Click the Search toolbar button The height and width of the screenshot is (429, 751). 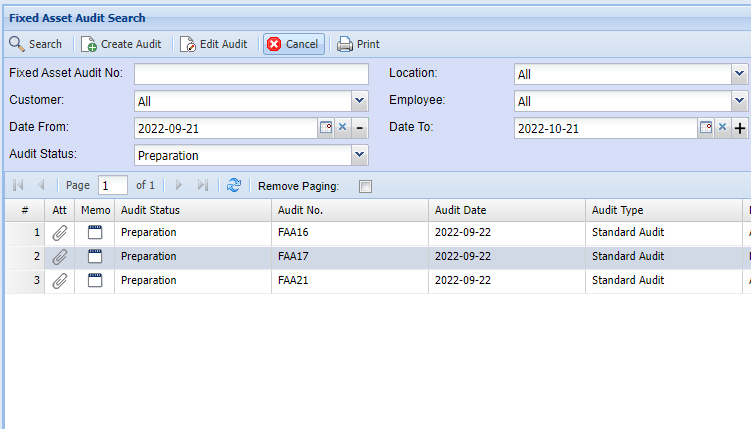point(36,44)
